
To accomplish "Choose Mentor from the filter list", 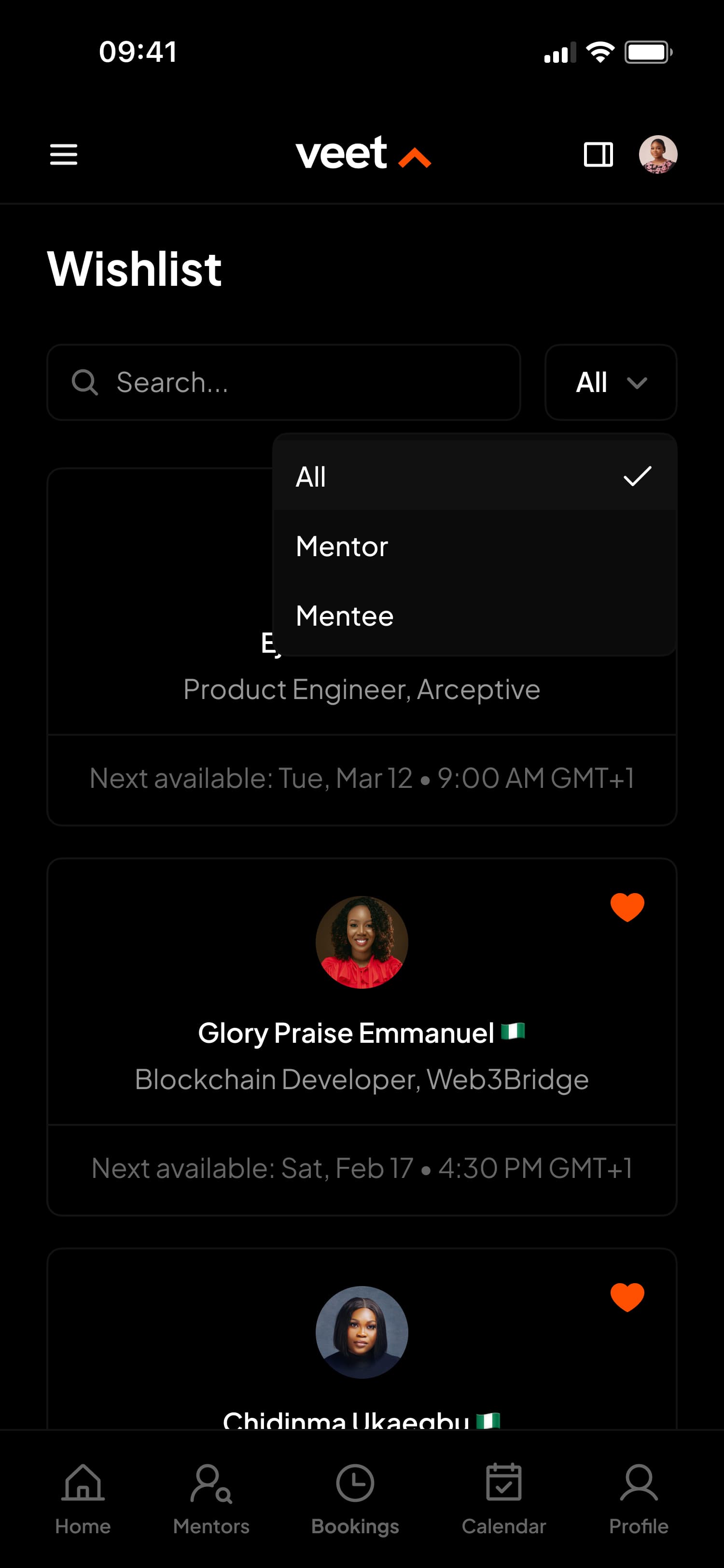I will point(474,546).
